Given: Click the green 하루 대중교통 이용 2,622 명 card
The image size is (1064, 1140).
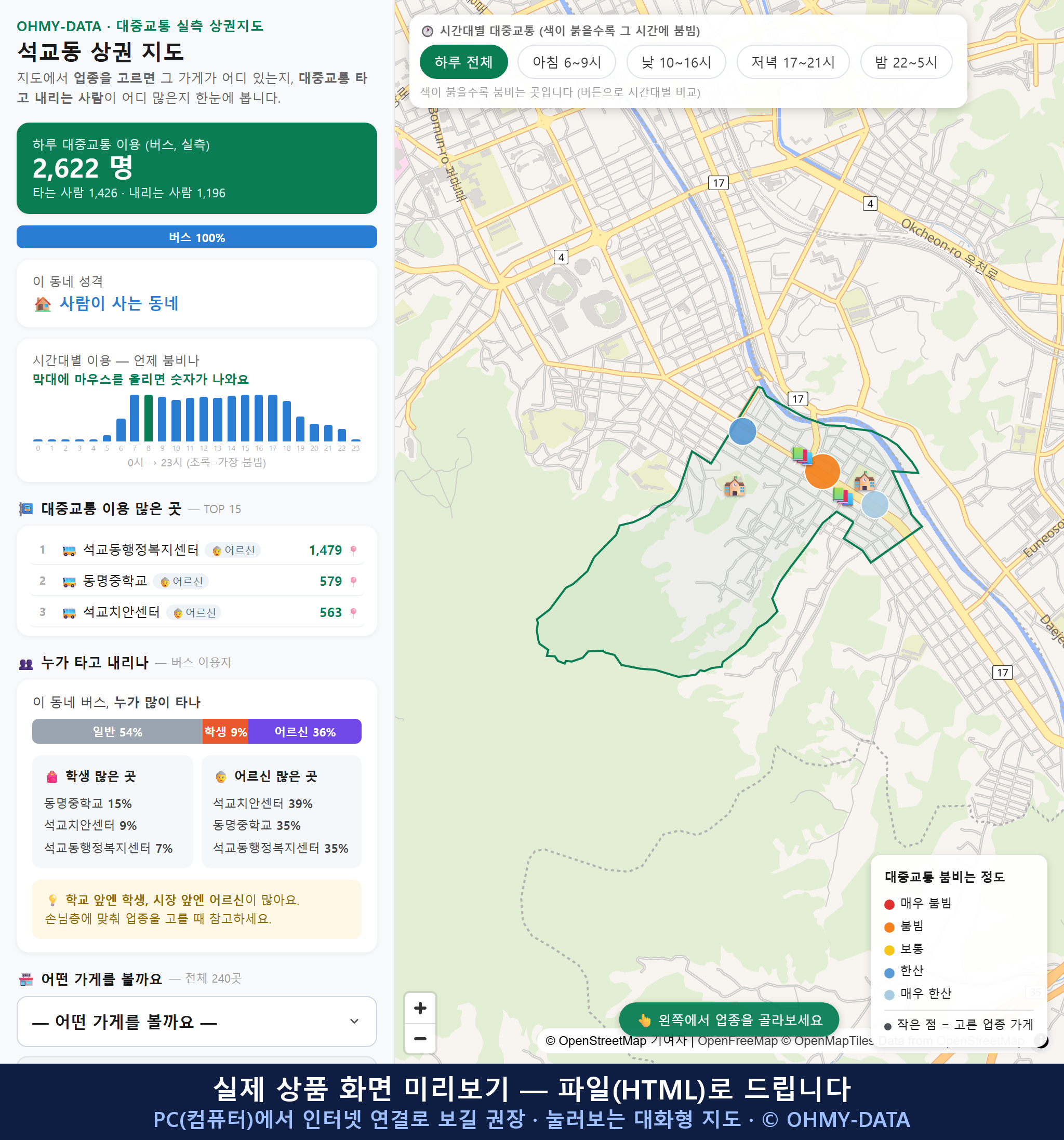Looking at the screenshot, I should [x=197, y=168].
